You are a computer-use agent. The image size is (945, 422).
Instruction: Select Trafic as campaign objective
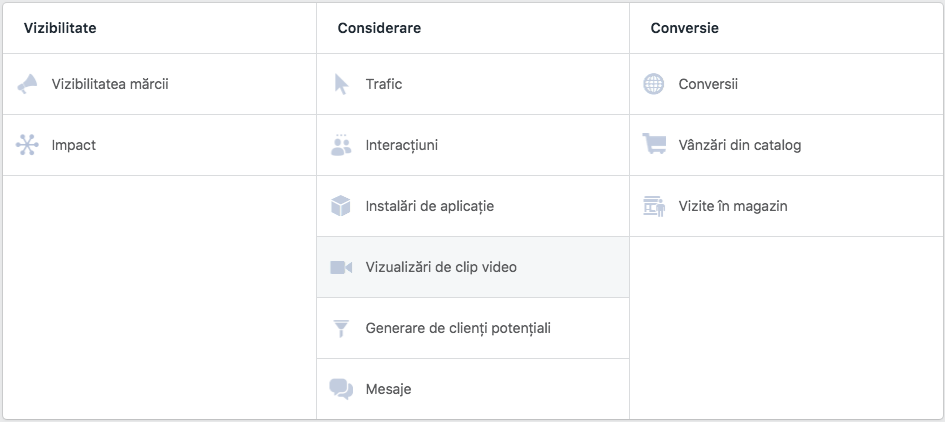coord(384,84)
